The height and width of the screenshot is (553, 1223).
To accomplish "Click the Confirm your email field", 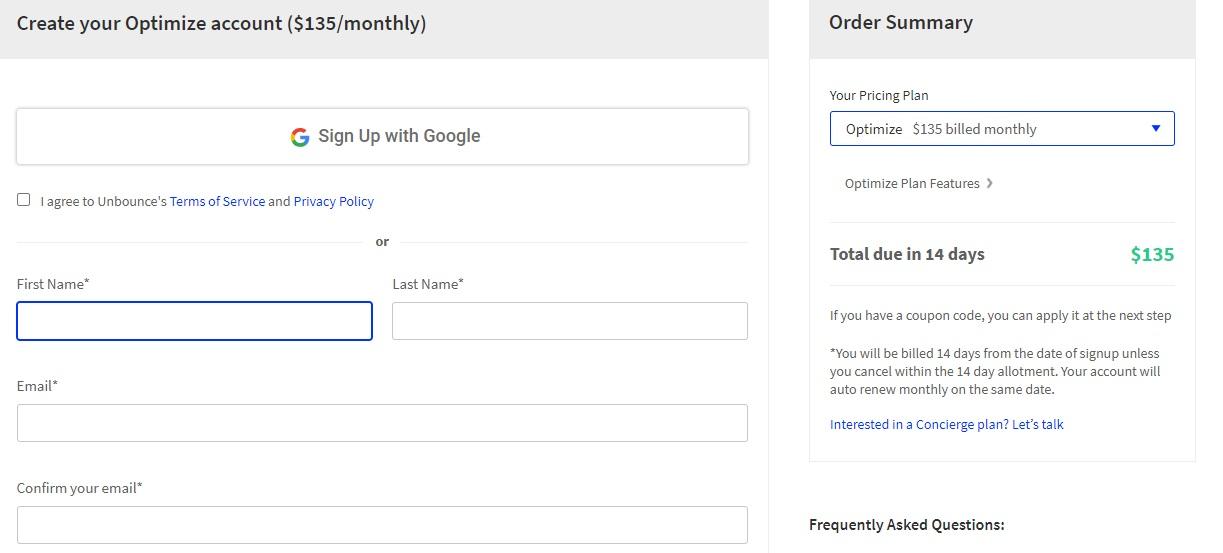I will click(382, 525).
